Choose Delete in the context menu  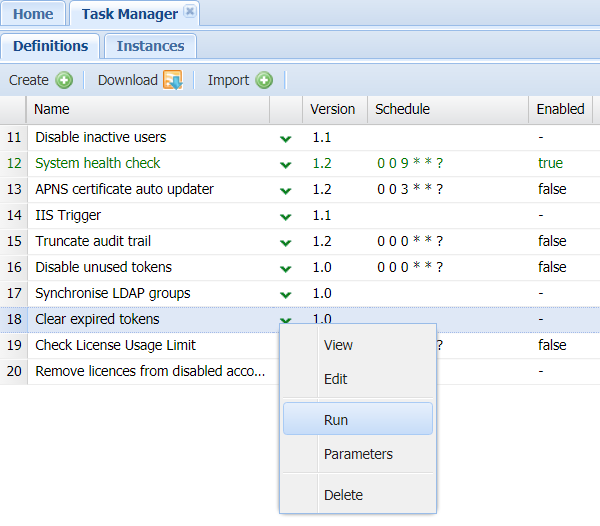(x=343, y=495)
